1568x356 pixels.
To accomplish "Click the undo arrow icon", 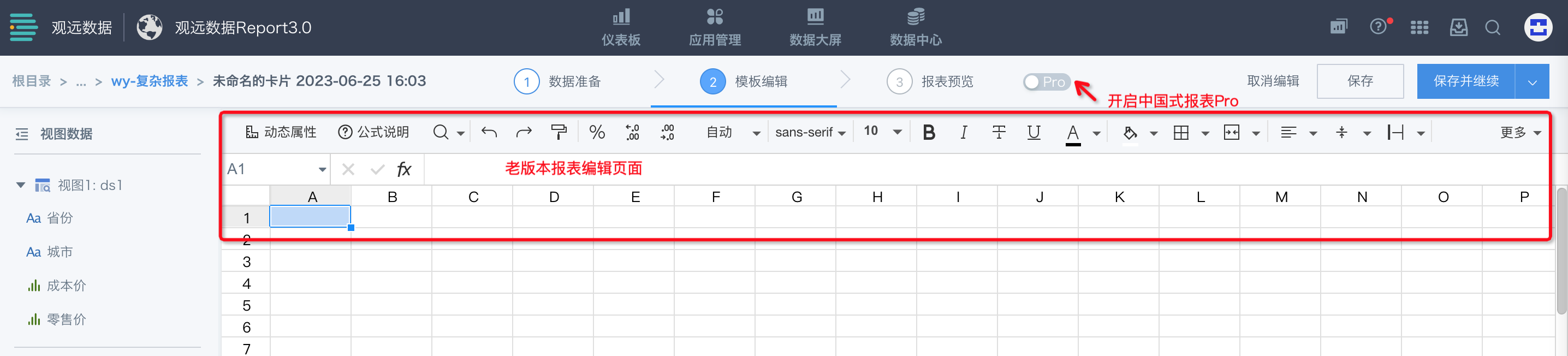I will point(489,132).
